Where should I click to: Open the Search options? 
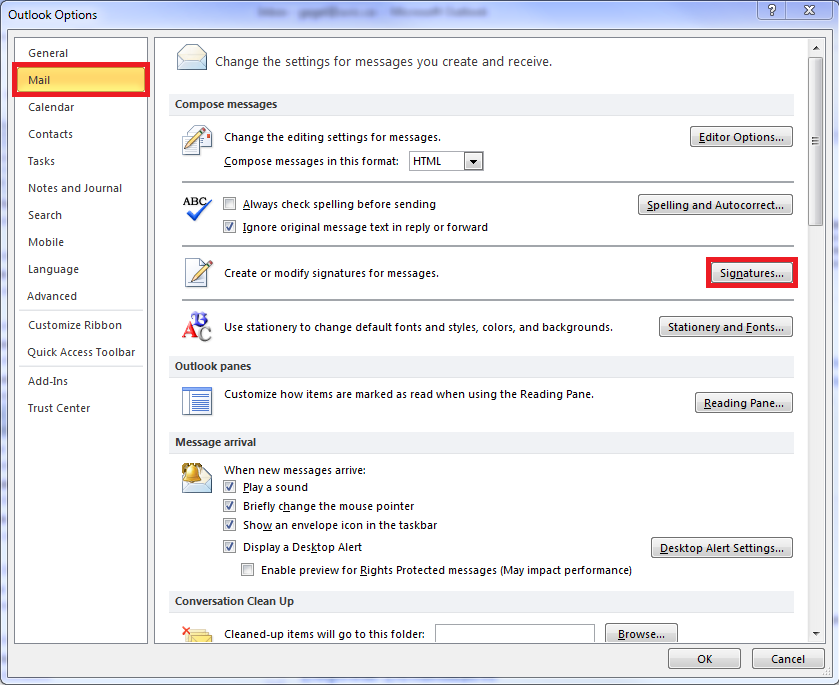pyautogui.click(x=81, y=215)
